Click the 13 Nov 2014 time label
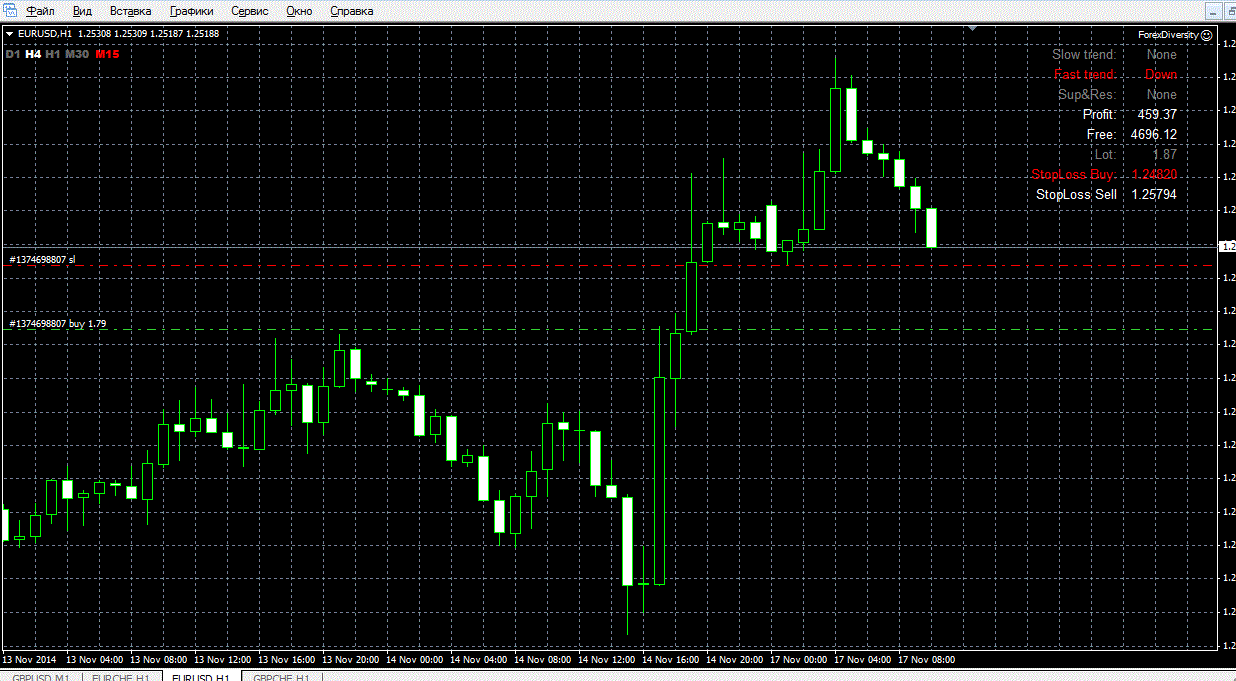Image resolution: width=1236 pixels, height=681 pixels. pos(29,660)
